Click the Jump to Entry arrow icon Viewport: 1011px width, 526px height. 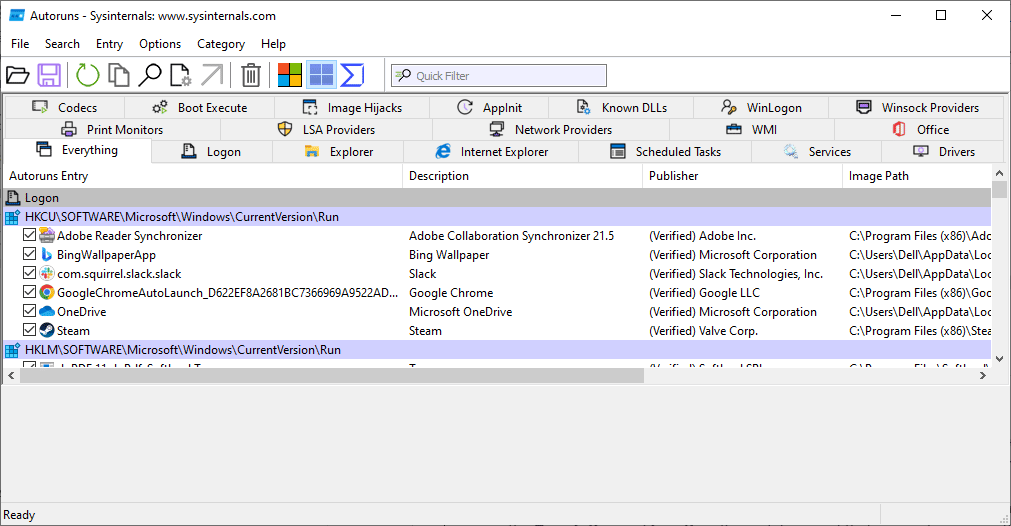pyautogui.click(x=212, y=75)
